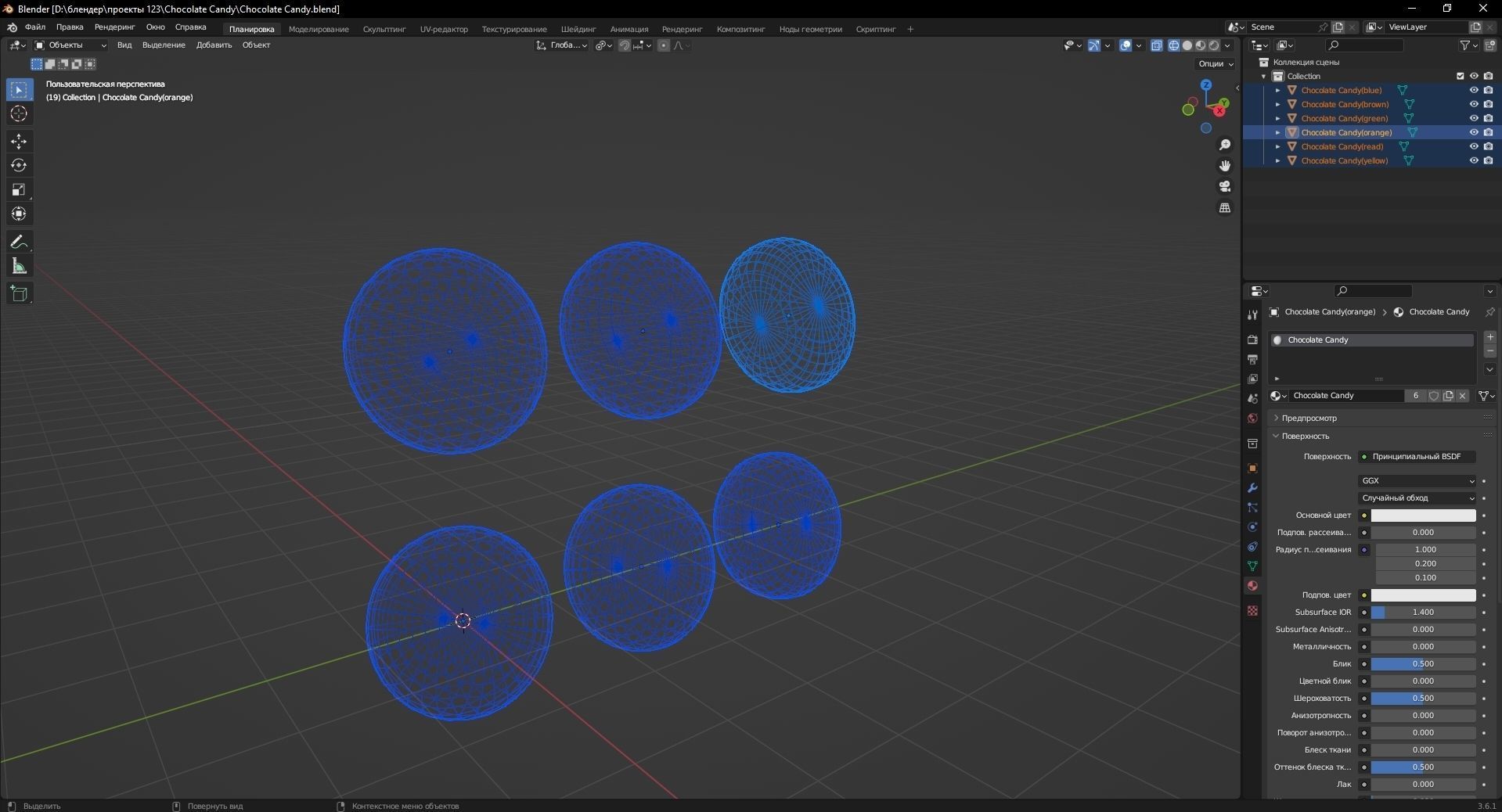Uncheck the Collection exclude checkbox
The height and width of the screenshot is (812, 1502).
click(x=1460, y=77)
